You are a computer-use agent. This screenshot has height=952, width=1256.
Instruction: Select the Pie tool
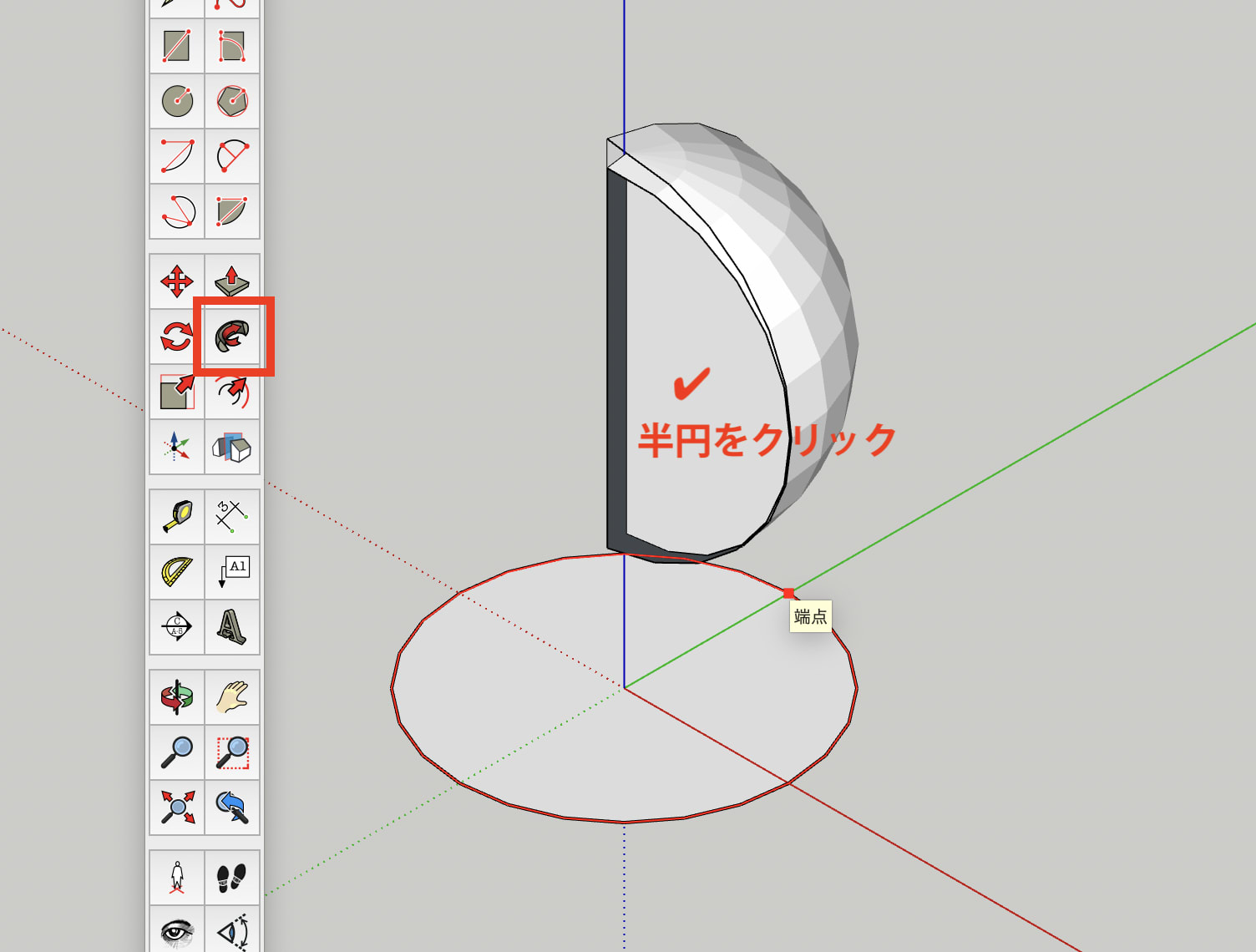click(x=231, y=211)
